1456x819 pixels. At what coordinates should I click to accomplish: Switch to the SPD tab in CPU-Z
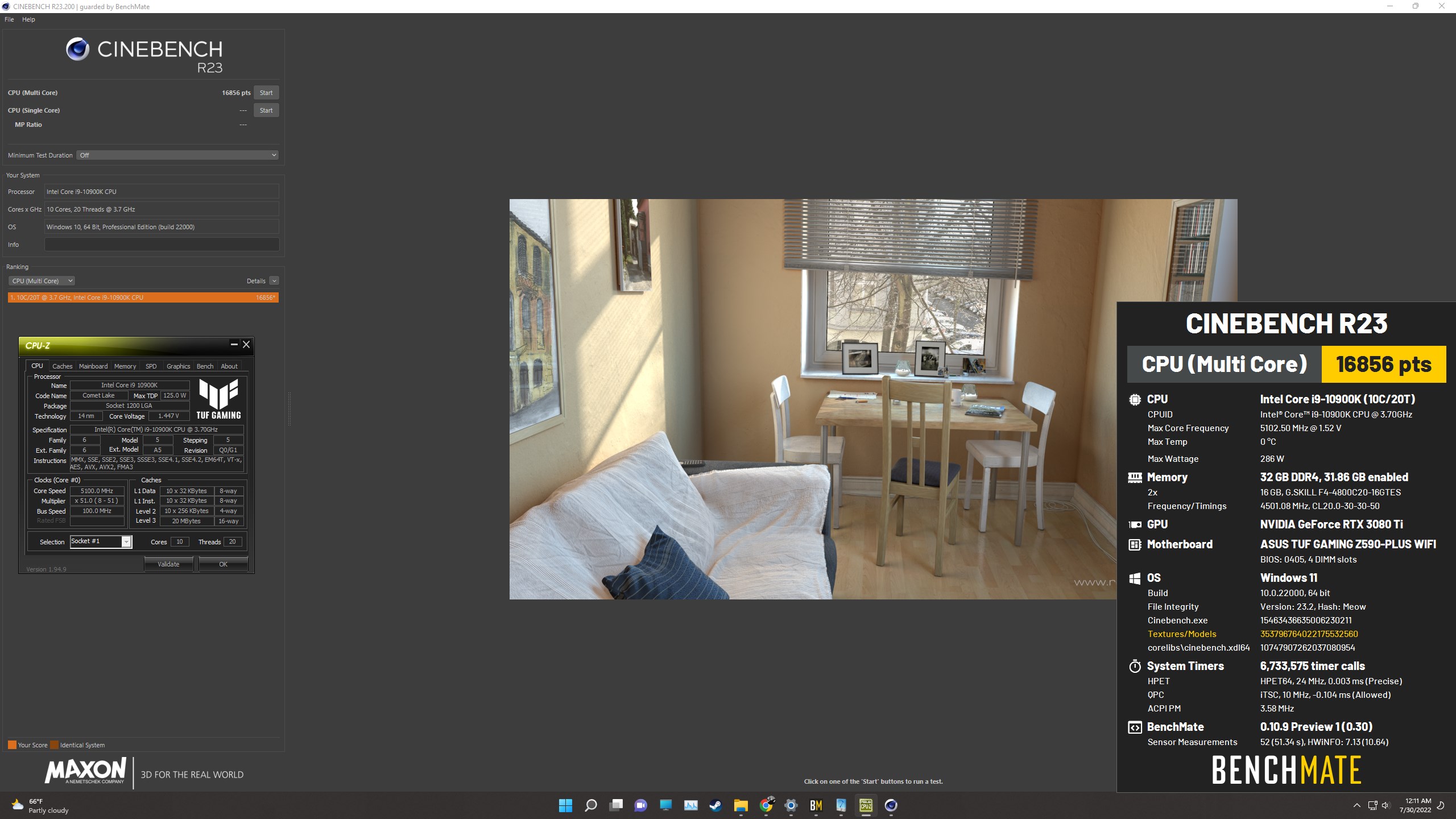151,366
